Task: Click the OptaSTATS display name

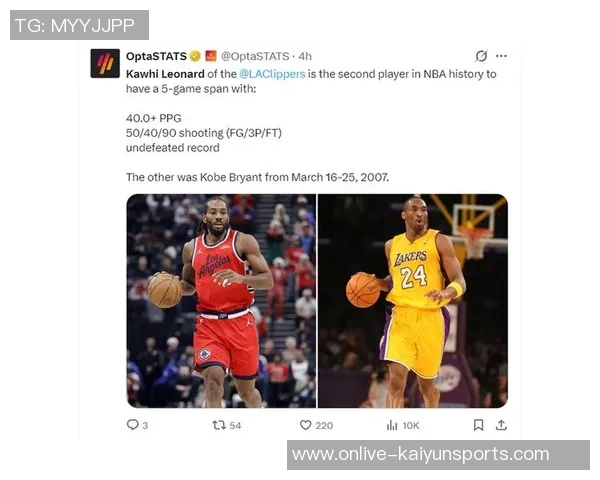Action: point(156,56)
